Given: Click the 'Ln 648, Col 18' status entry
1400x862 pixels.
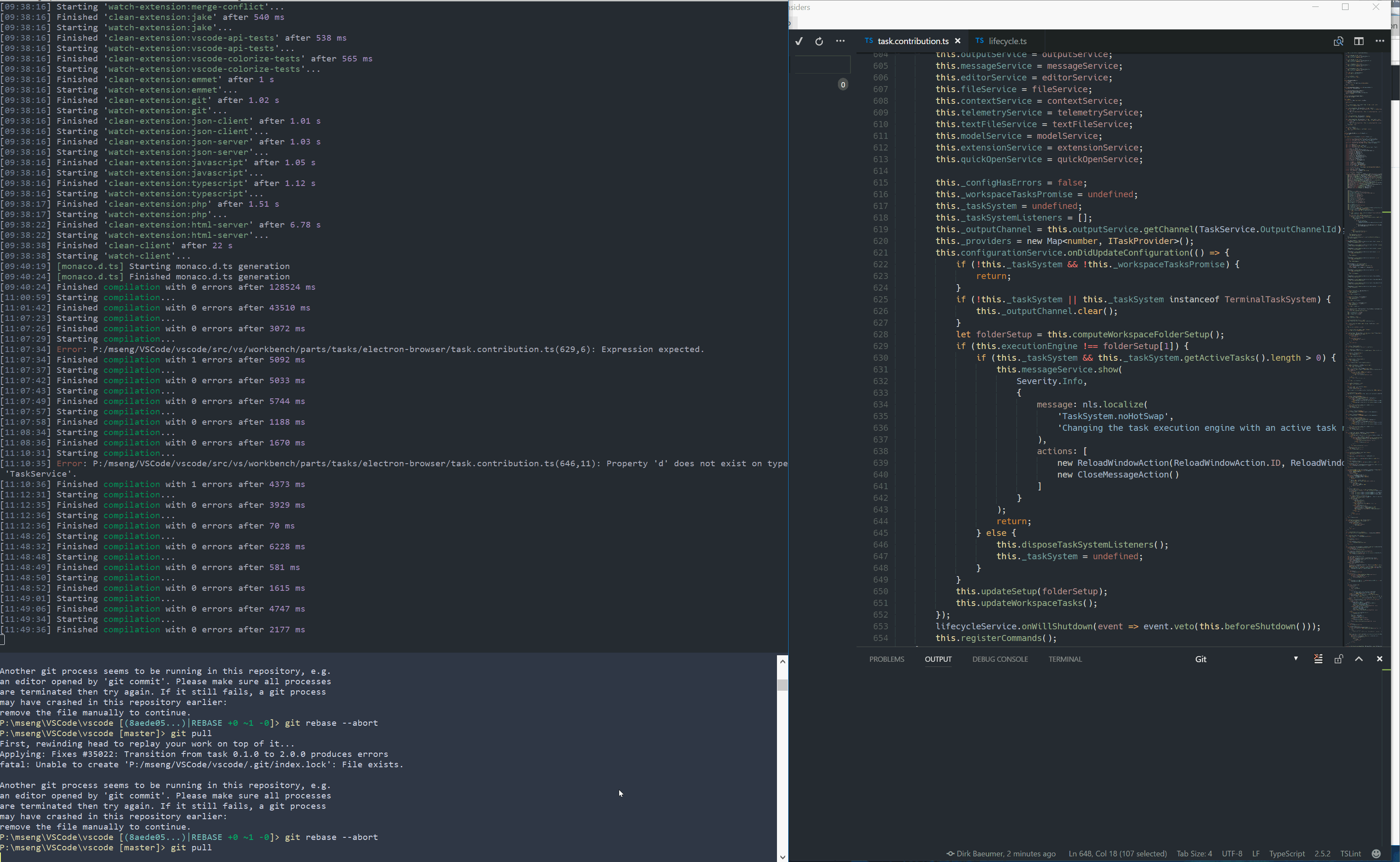Looking at the screenshot, I should pos(1117,853).
